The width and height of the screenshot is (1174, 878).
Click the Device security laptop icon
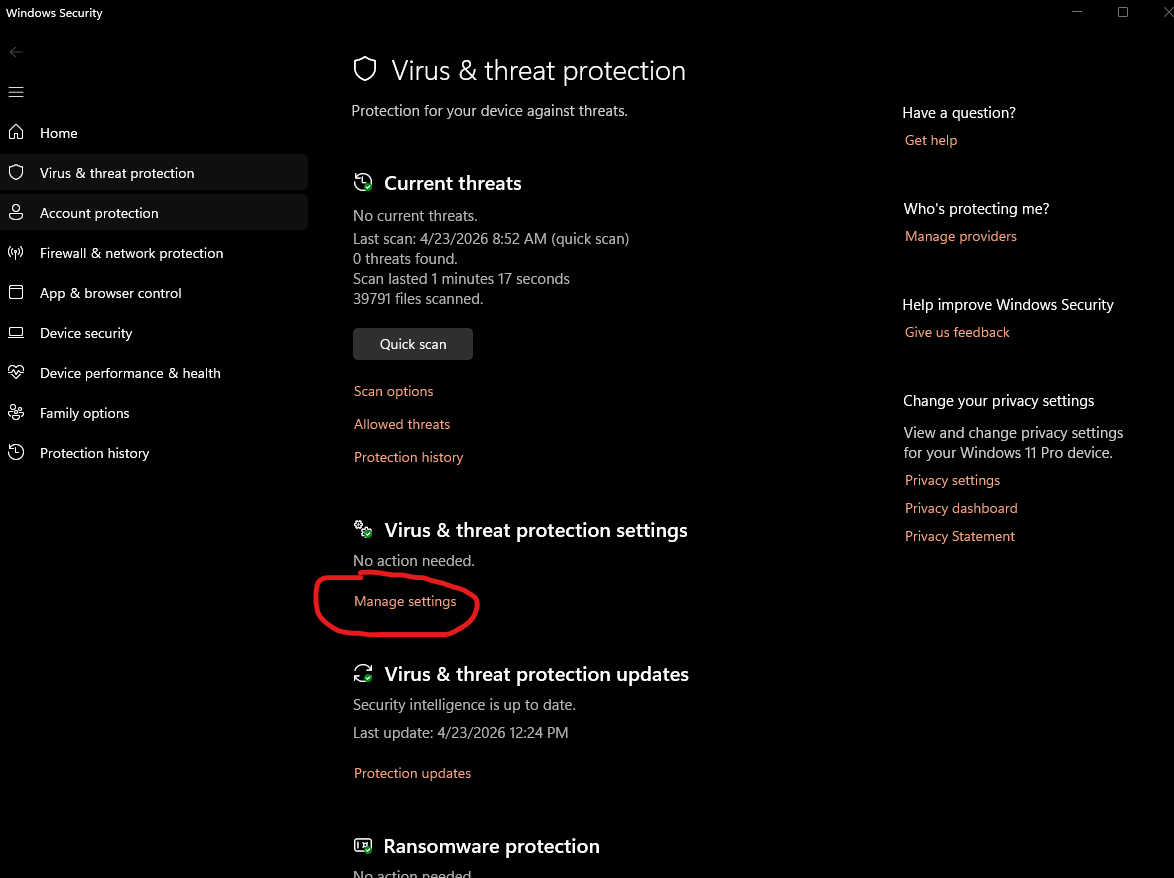pyautogui.click(x=16, y=333)
